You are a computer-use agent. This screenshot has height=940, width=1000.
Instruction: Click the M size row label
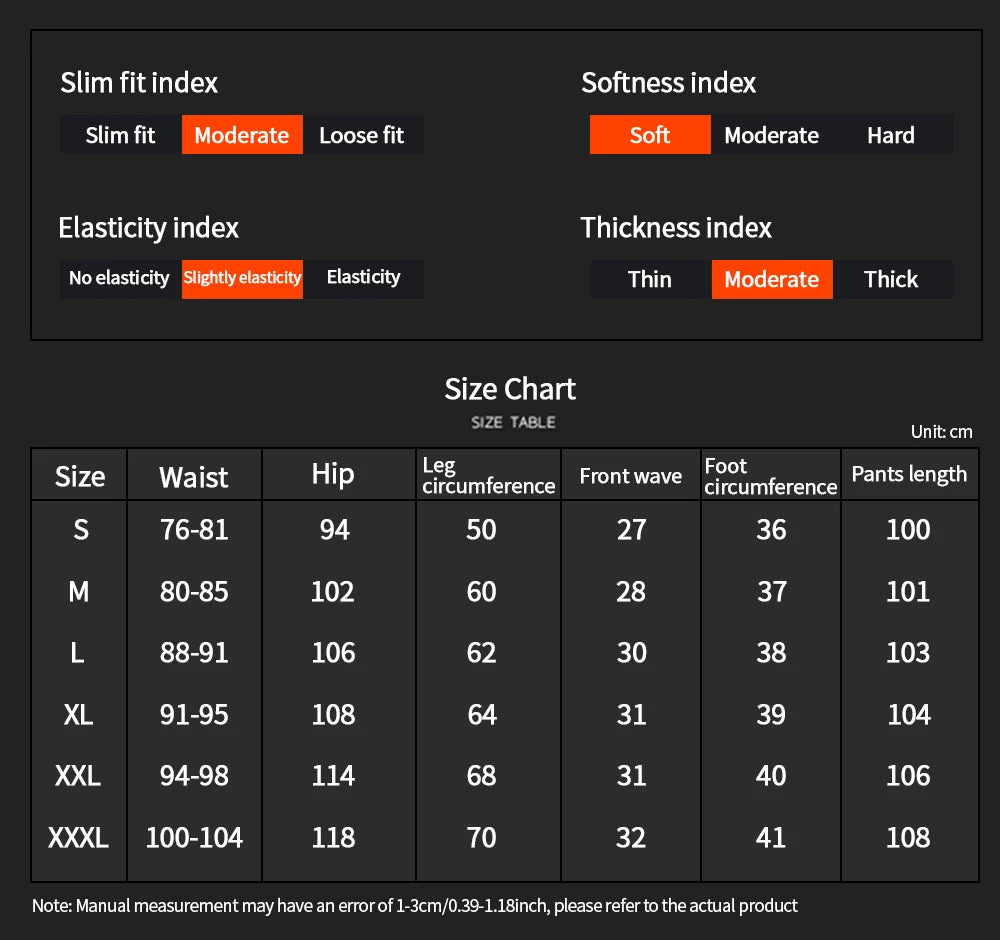79,591
